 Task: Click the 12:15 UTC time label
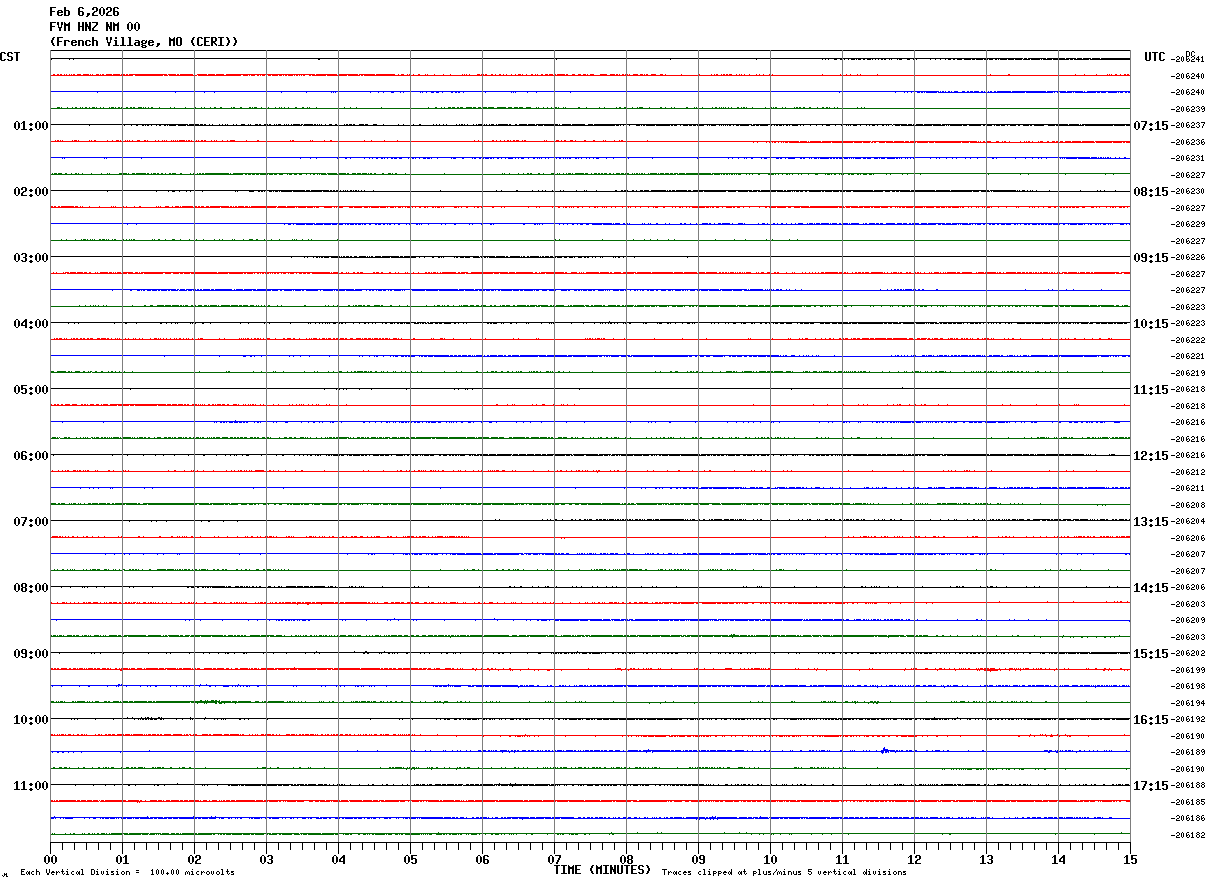click(1150, 455)
